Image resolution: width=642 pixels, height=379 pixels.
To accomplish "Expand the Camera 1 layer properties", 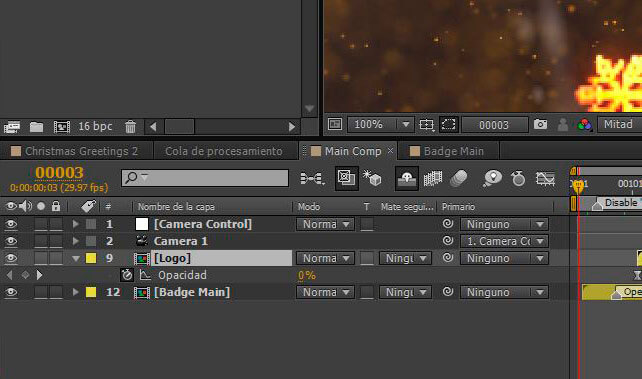I will click(75, 241).
